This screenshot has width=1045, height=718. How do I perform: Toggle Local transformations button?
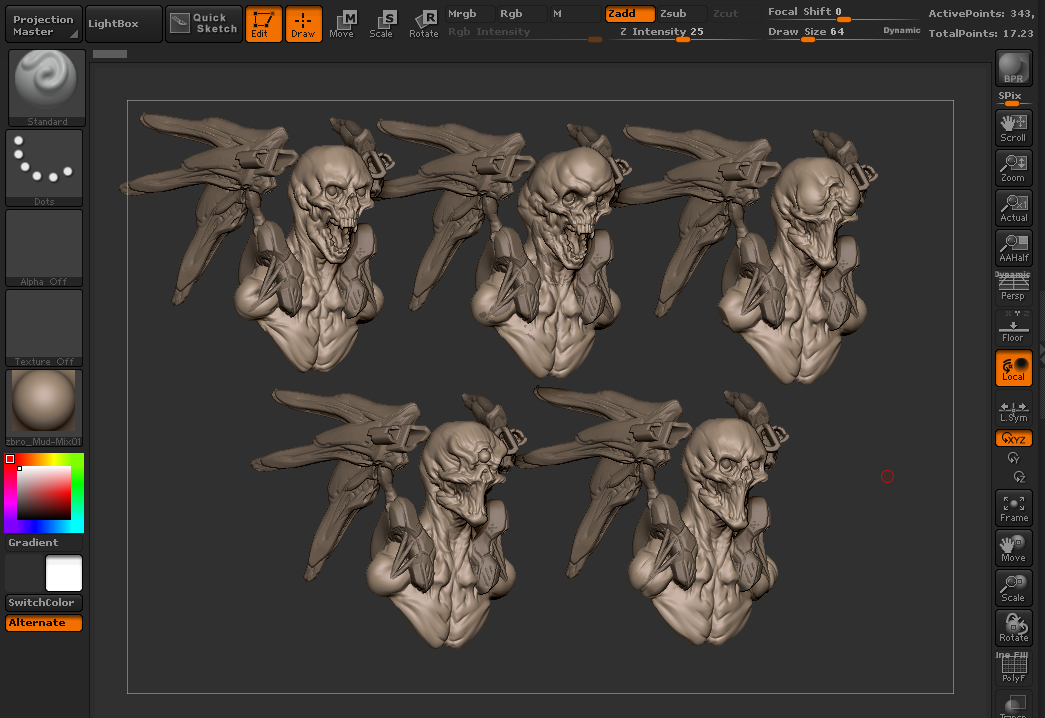point(1014,368)
